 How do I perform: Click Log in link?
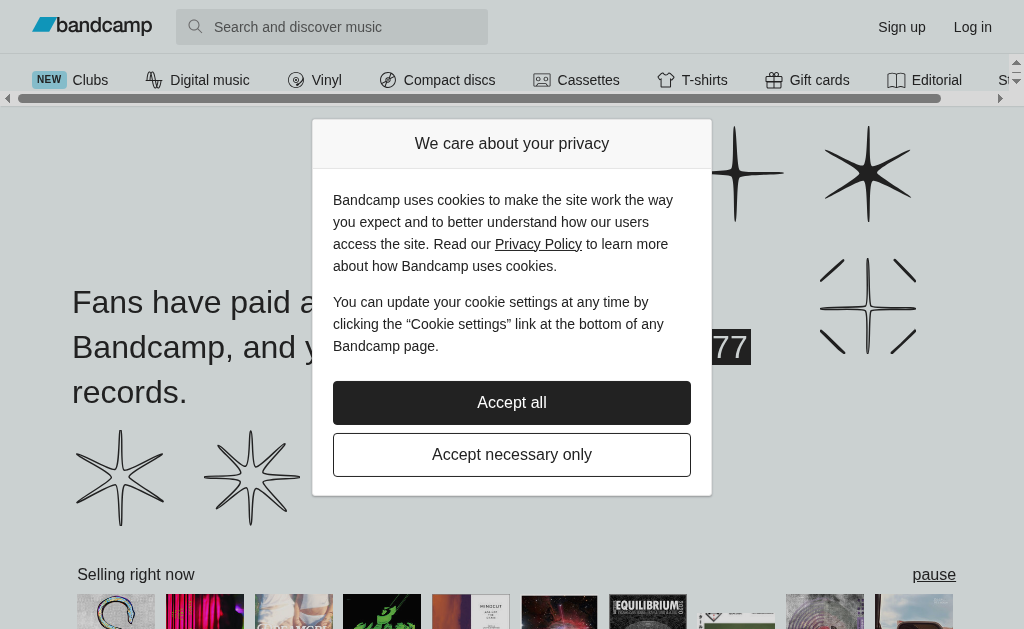click(x=972, y=27)
